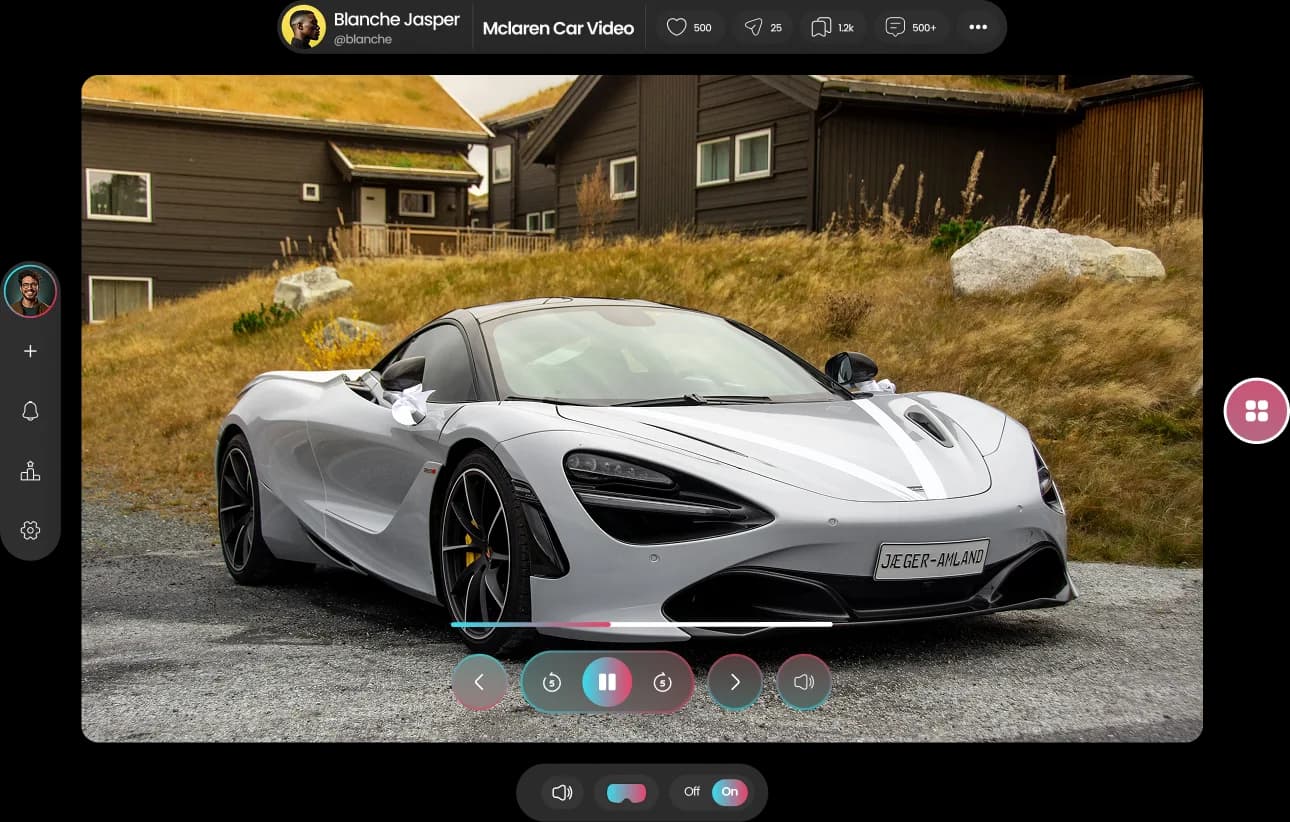
Task: Seek using the video progress bar
Action: tap(641, 624)
